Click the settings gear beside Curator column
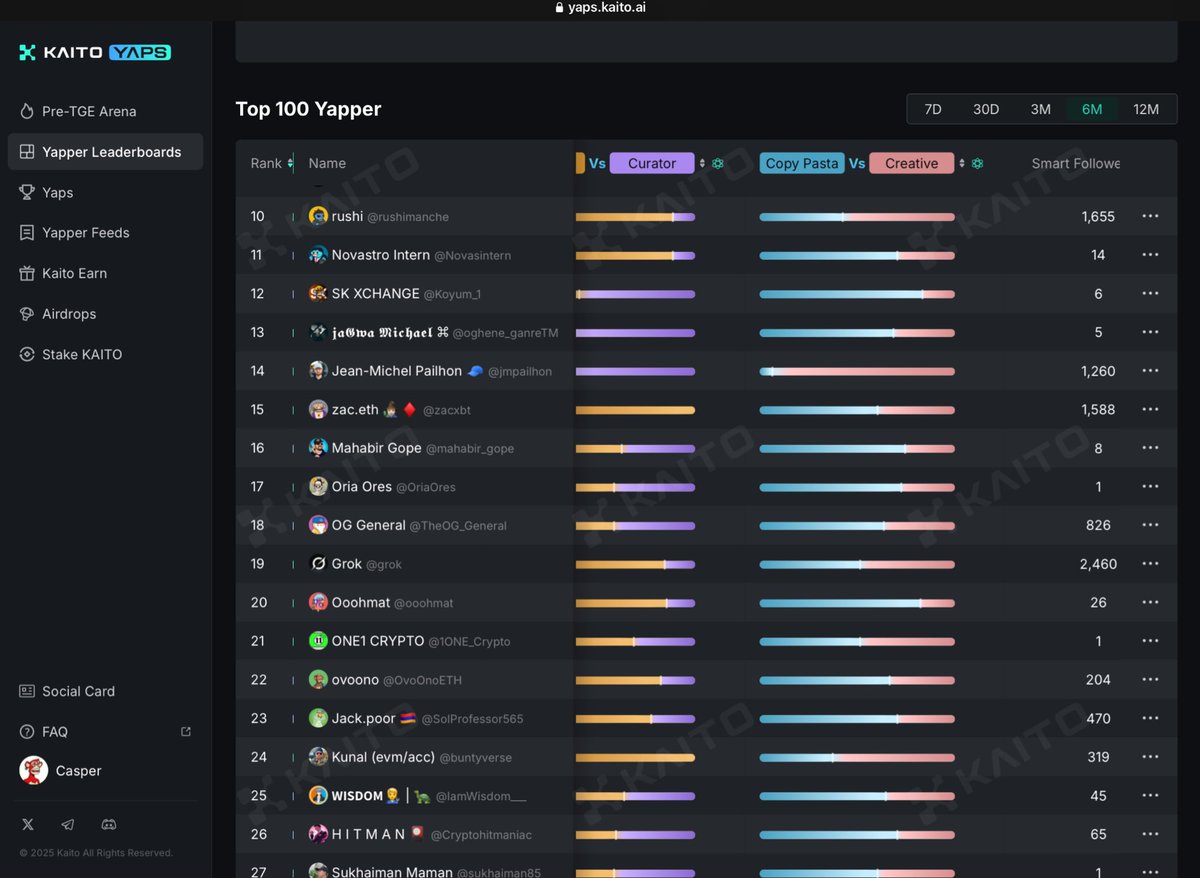 point(717,163)
